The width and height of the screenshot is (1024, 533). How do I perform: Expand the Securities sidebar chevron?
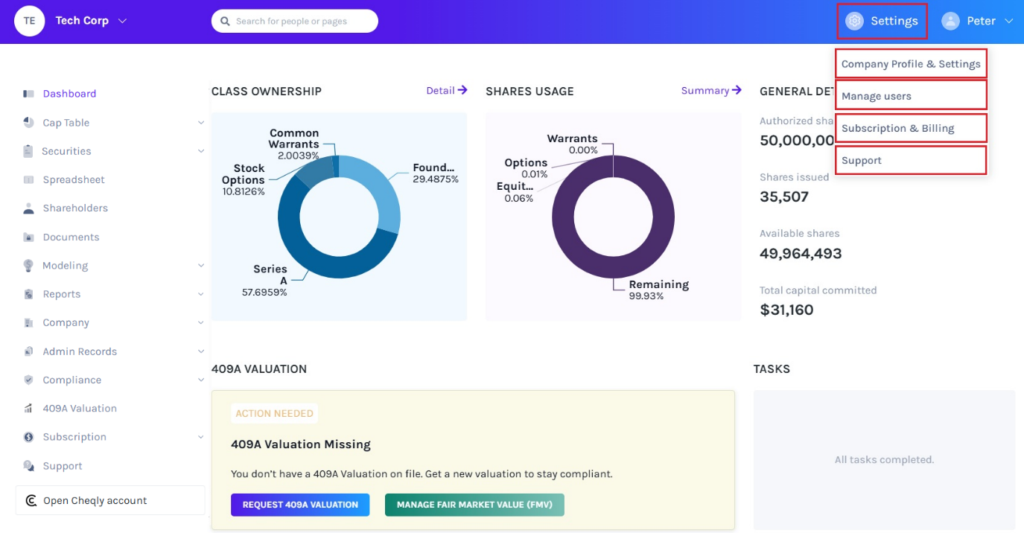tap(201, 152)
